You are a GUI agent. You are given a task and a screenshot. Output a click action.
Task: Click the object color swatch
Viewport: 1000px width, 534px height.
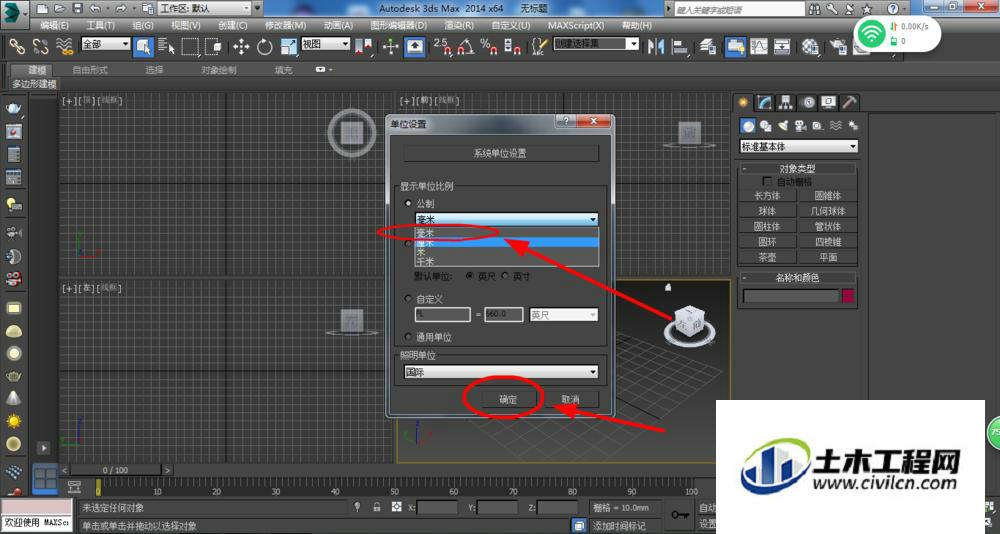point(848,296)
